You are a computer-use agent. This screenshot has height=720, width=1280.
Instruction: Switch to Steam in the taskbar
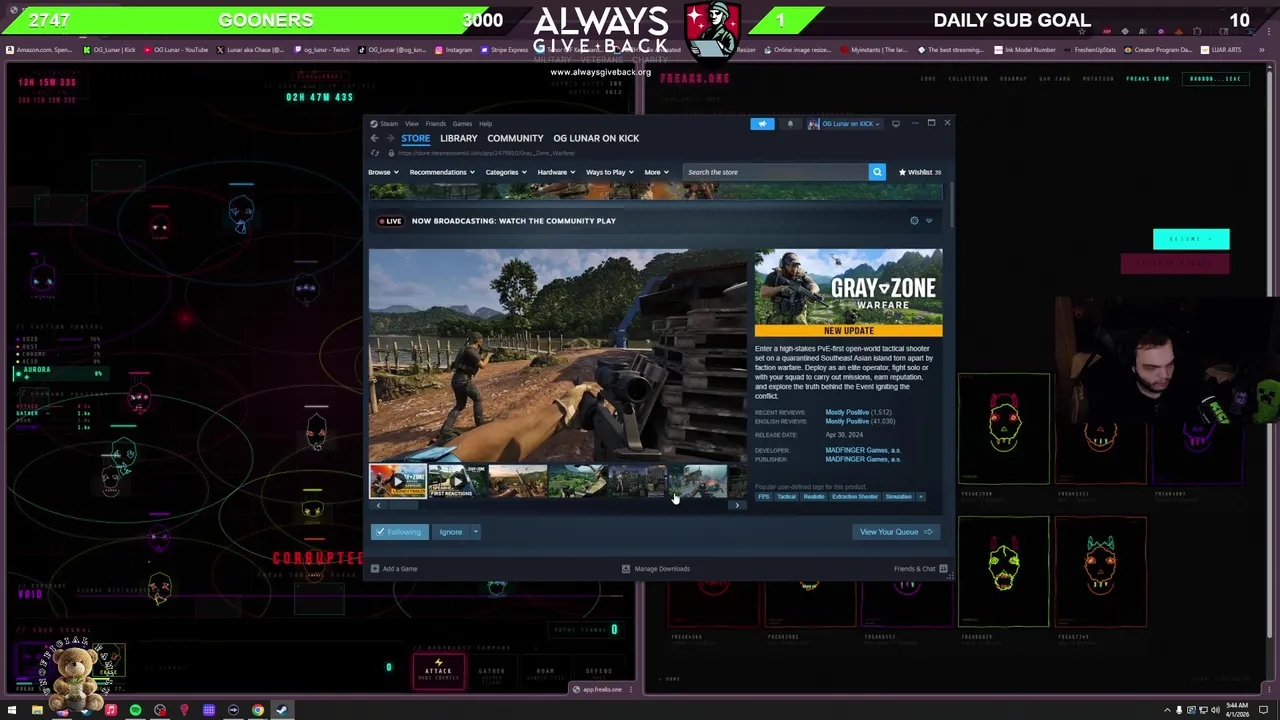(282, 710)
